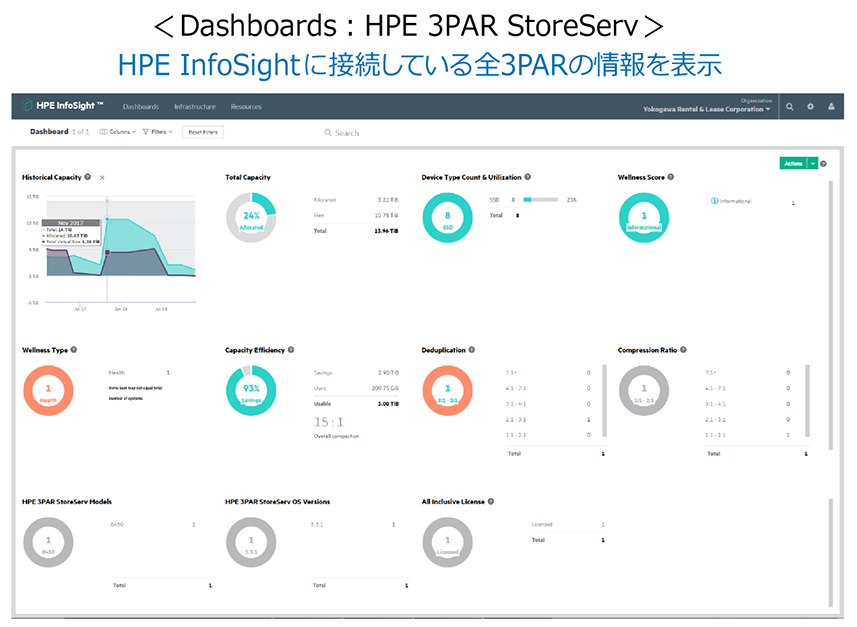
Task: Expand the Columns dropdown
Action: (118, 132)
